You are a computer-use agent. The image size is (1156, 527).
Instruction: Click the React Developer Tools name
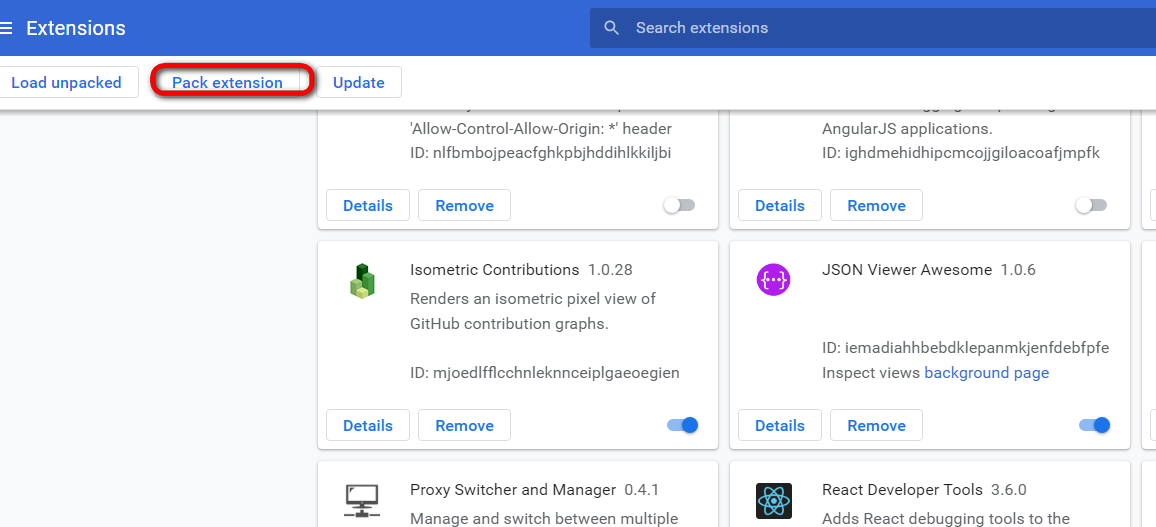click(x=902, y=490)
